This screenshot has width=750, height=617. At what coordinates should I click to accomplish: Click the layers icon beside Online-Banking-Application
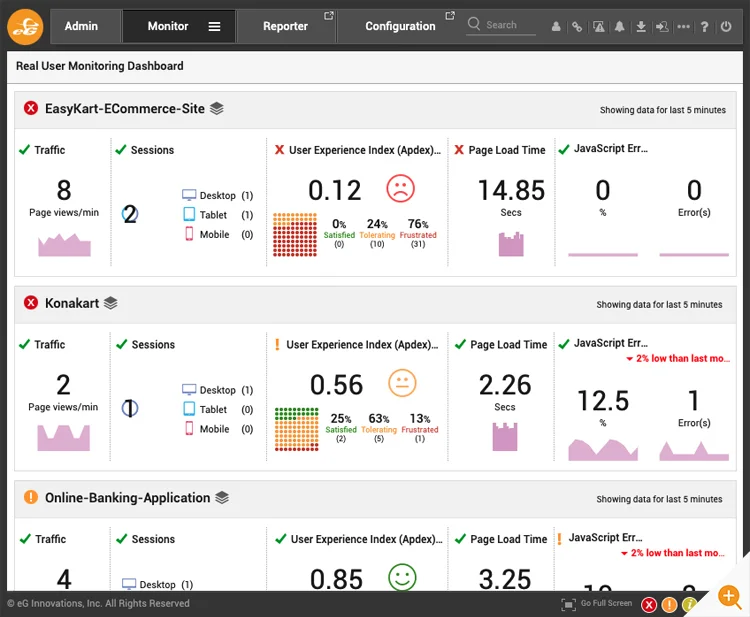[221, 497]
